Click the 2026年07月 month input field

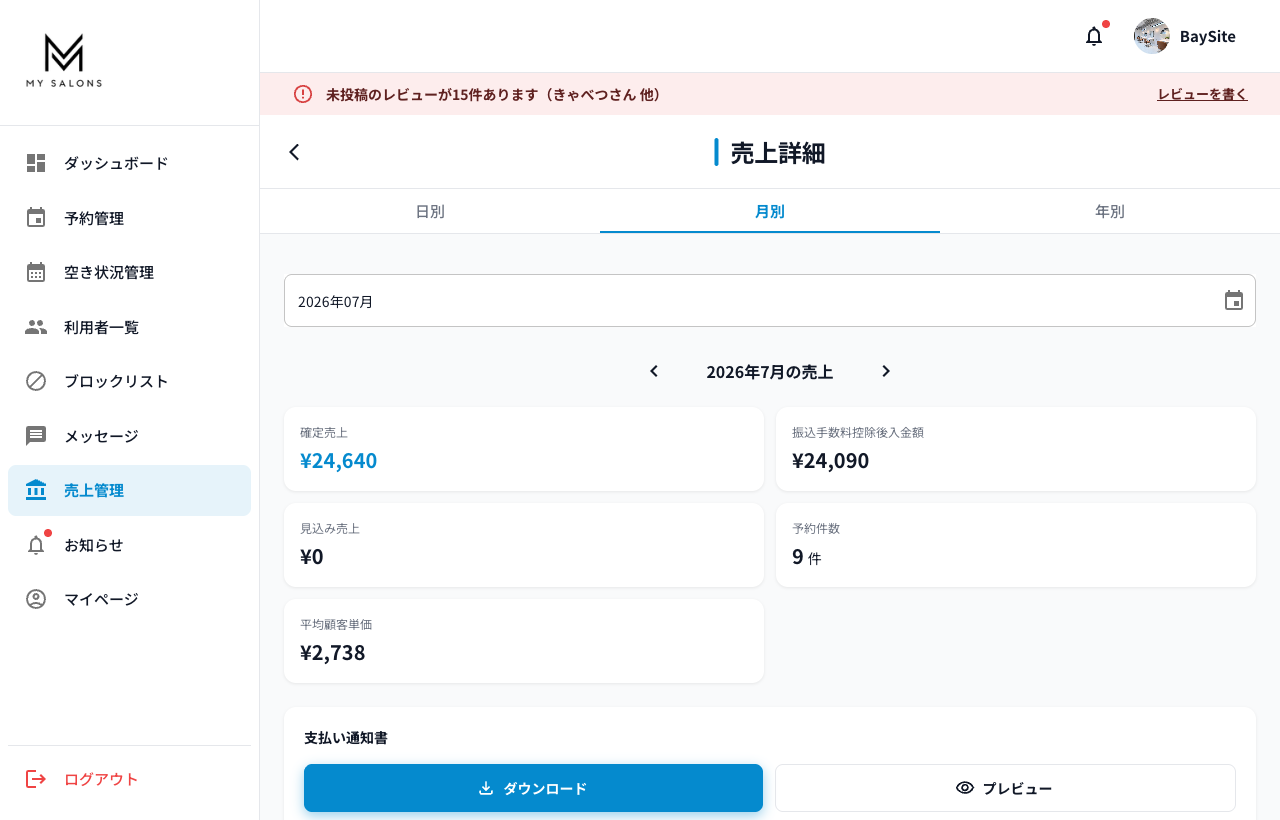[x=770, y=301]
